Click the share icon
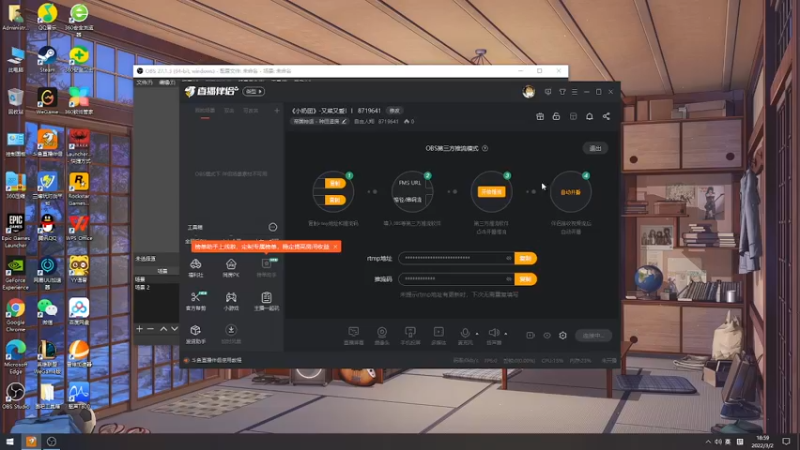This screenshot has width=800, height=450. [606, 116]
